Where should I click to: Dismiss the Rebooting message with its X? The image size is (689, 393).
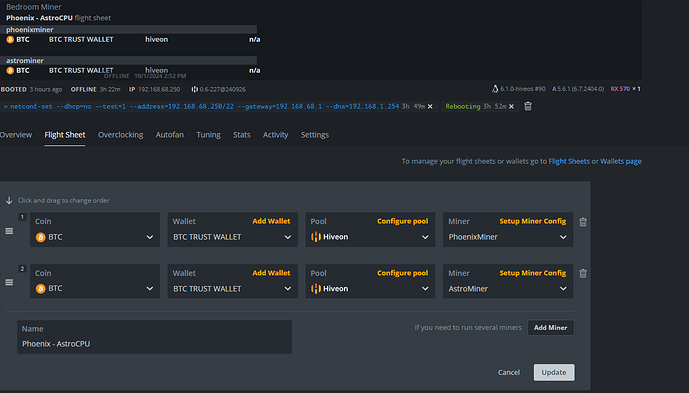511,106
